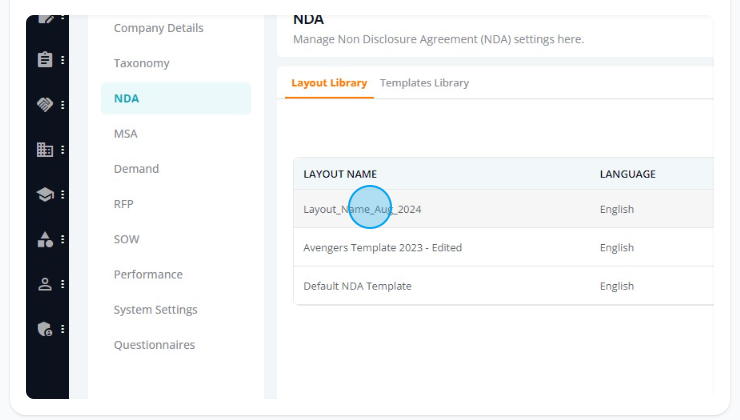Open the Questionnaires settings
Screen dimensions: 740x420
(154, 345)
